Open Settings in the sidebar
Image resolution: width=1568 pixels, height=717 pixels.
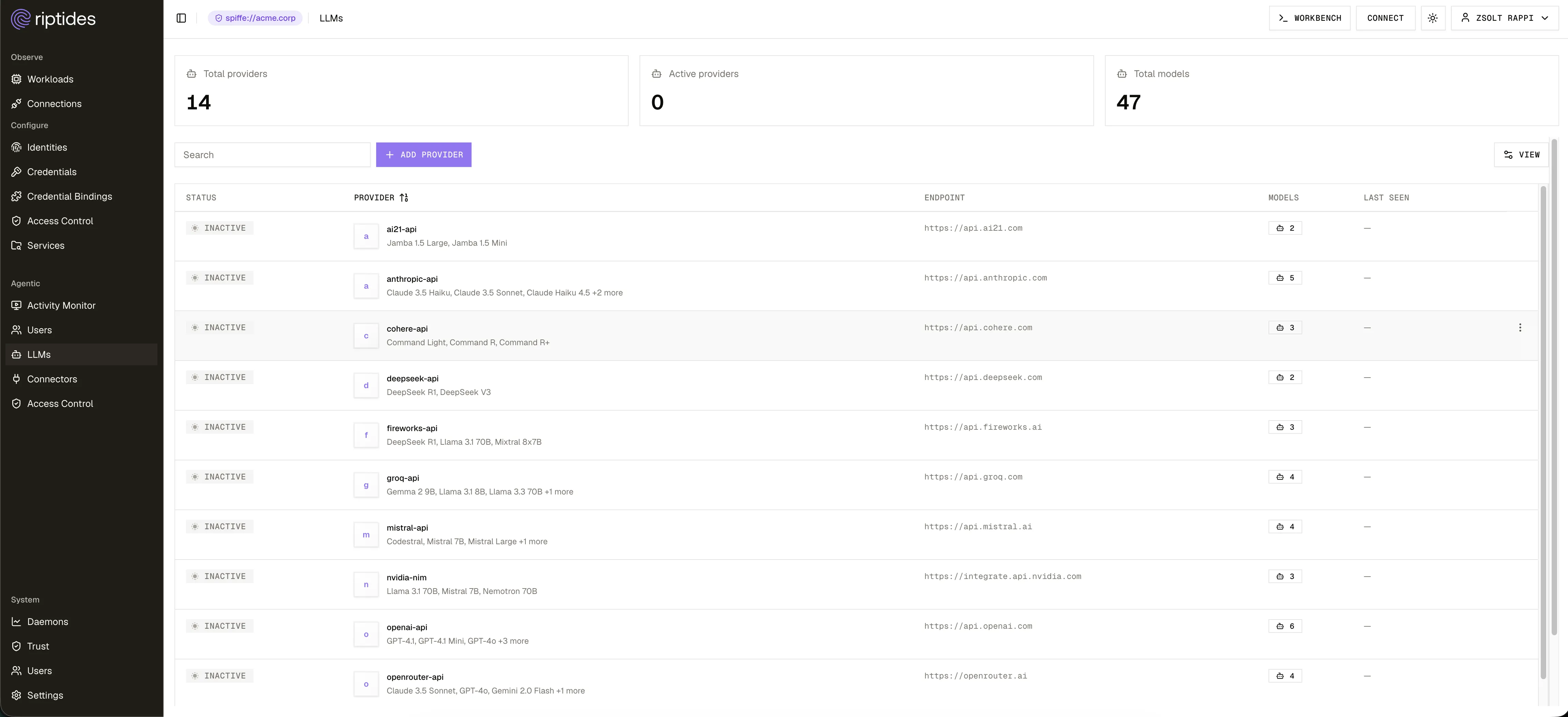click(81, 695)
